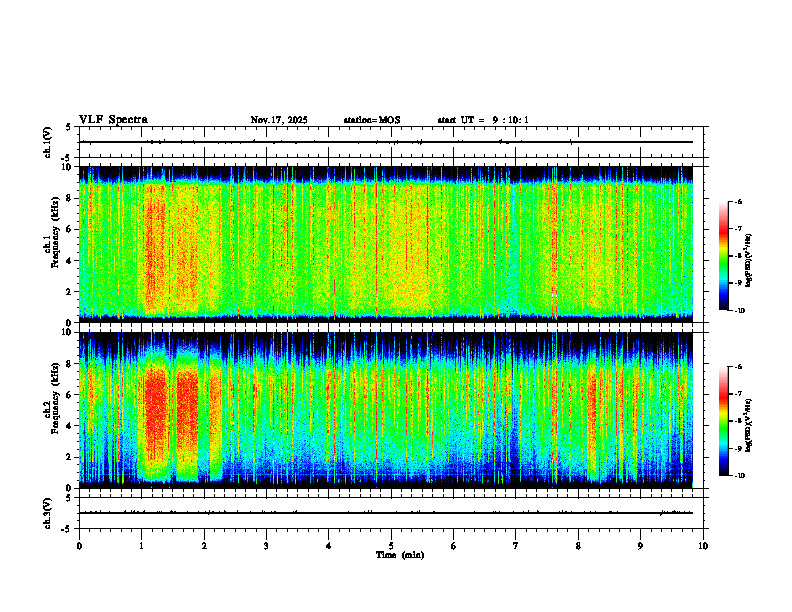Click the "ch.3(V)" waveform axis label

[48, 513]
